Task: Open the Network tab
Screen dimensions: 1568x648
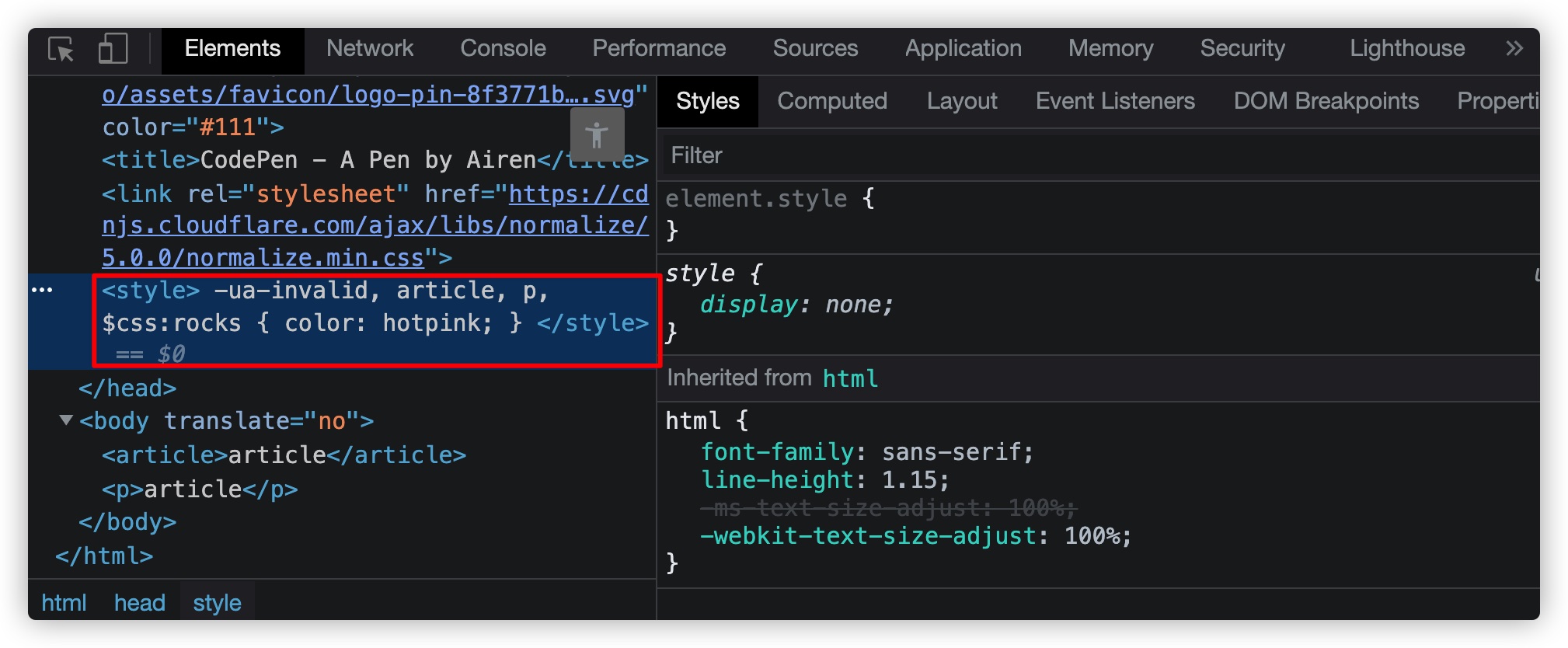Action: pyautogui.click(x=370, y=49)
